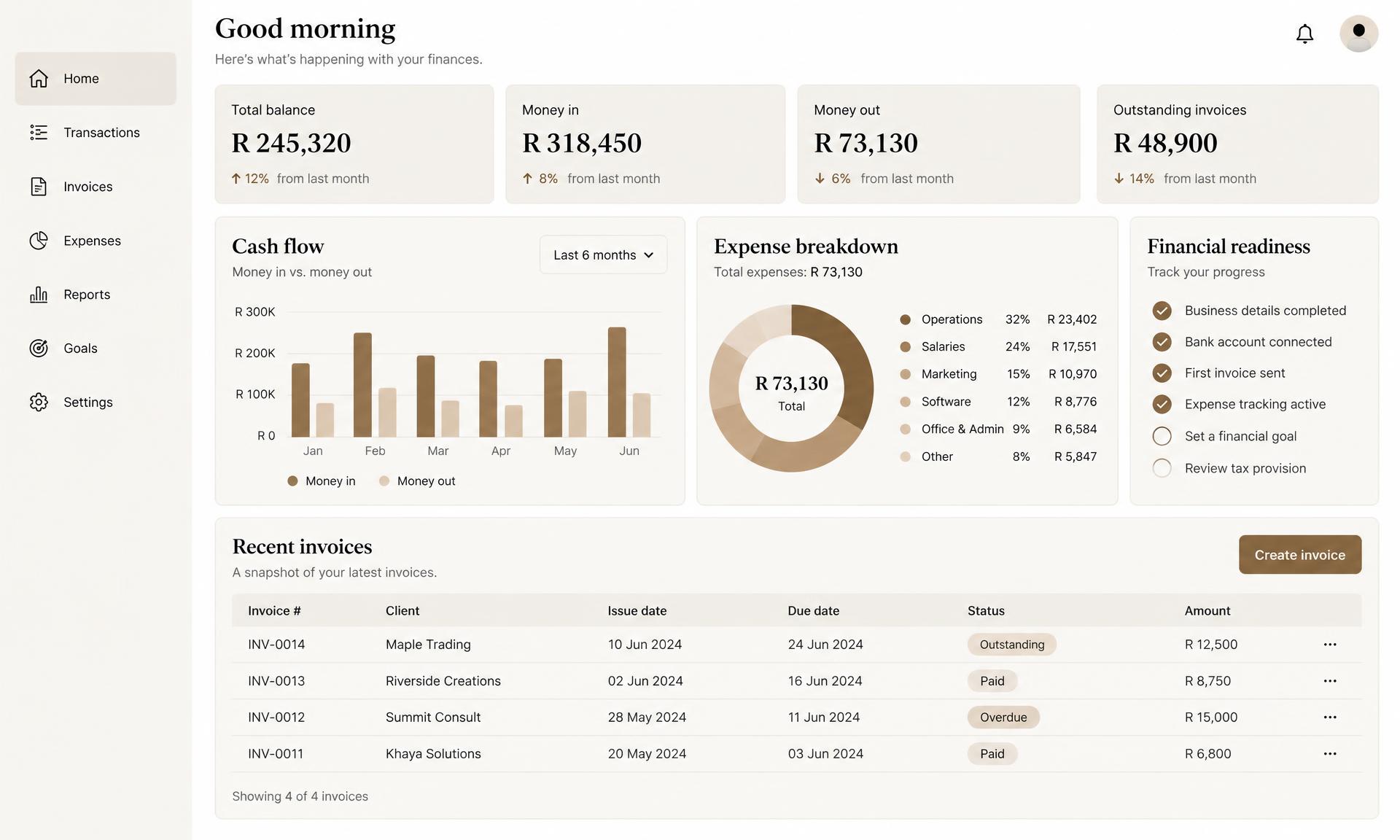Click Money in legend dot
1400x840 pixels.
pyautogui.click(x=292, y=481)
